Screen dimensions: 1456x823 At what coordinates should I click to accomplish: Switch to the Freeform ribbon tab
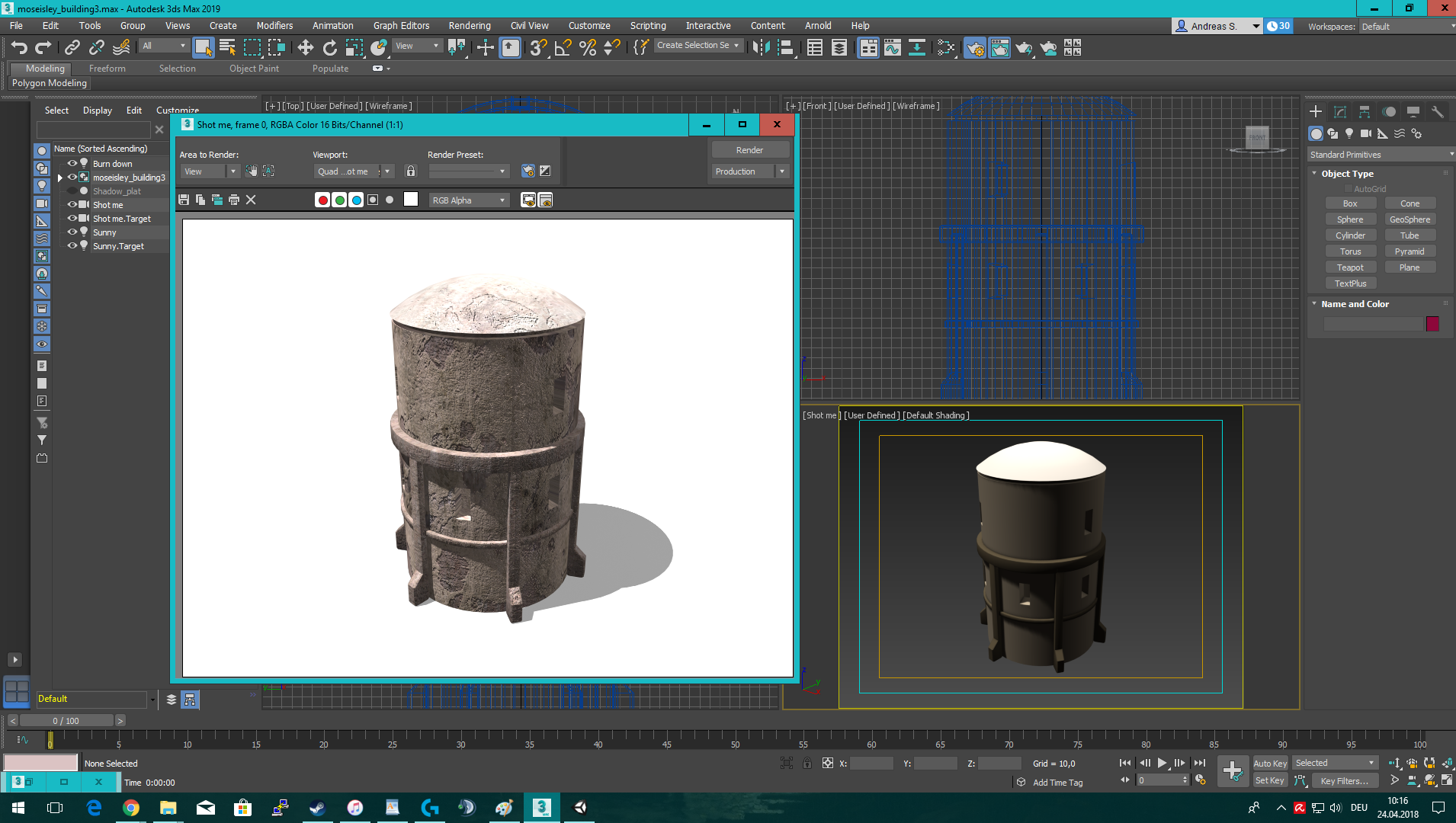(x=107, y=68)
